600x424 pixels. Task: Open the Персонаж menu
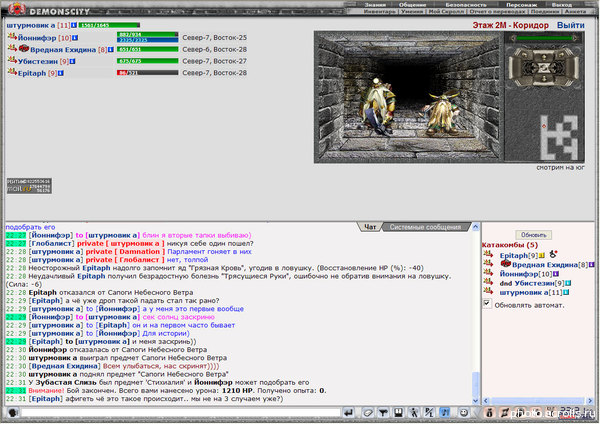(522, 5)
